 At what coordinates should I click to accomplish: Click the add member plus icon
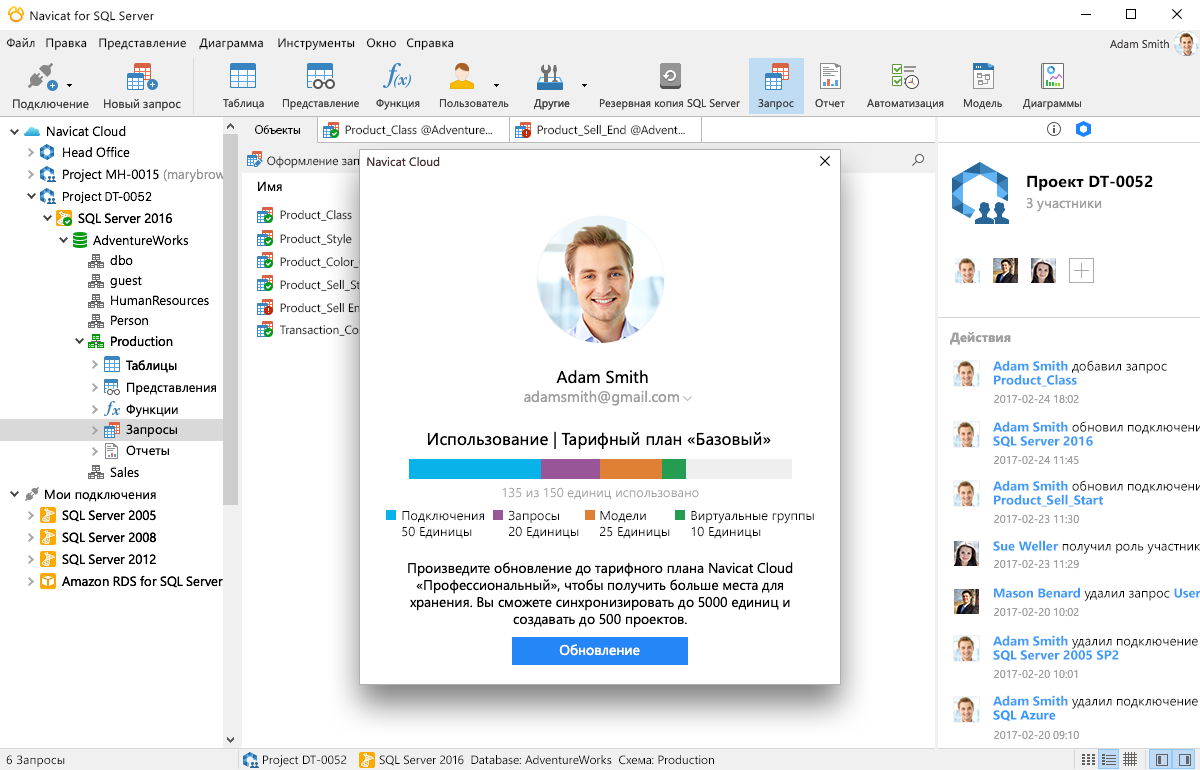tap(1081, 270)
